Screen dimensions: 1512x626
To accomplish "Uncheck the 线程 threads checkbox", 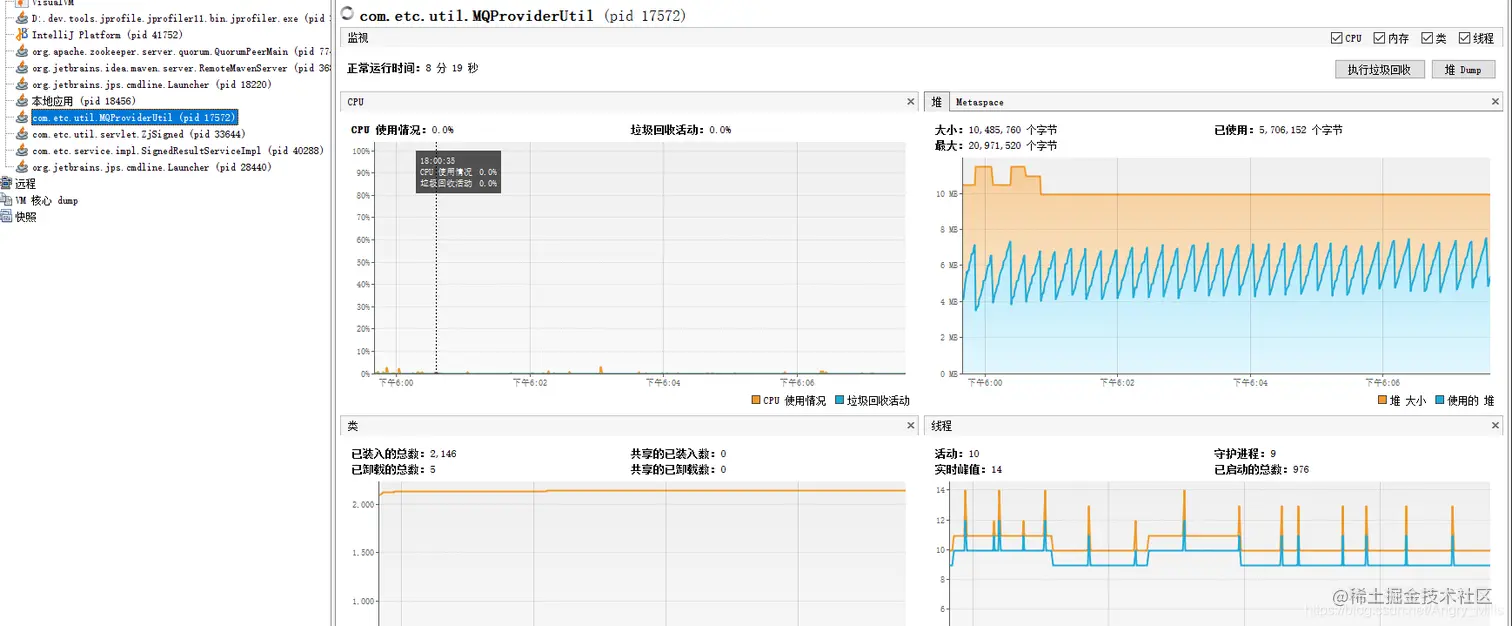I will 1464,38.
